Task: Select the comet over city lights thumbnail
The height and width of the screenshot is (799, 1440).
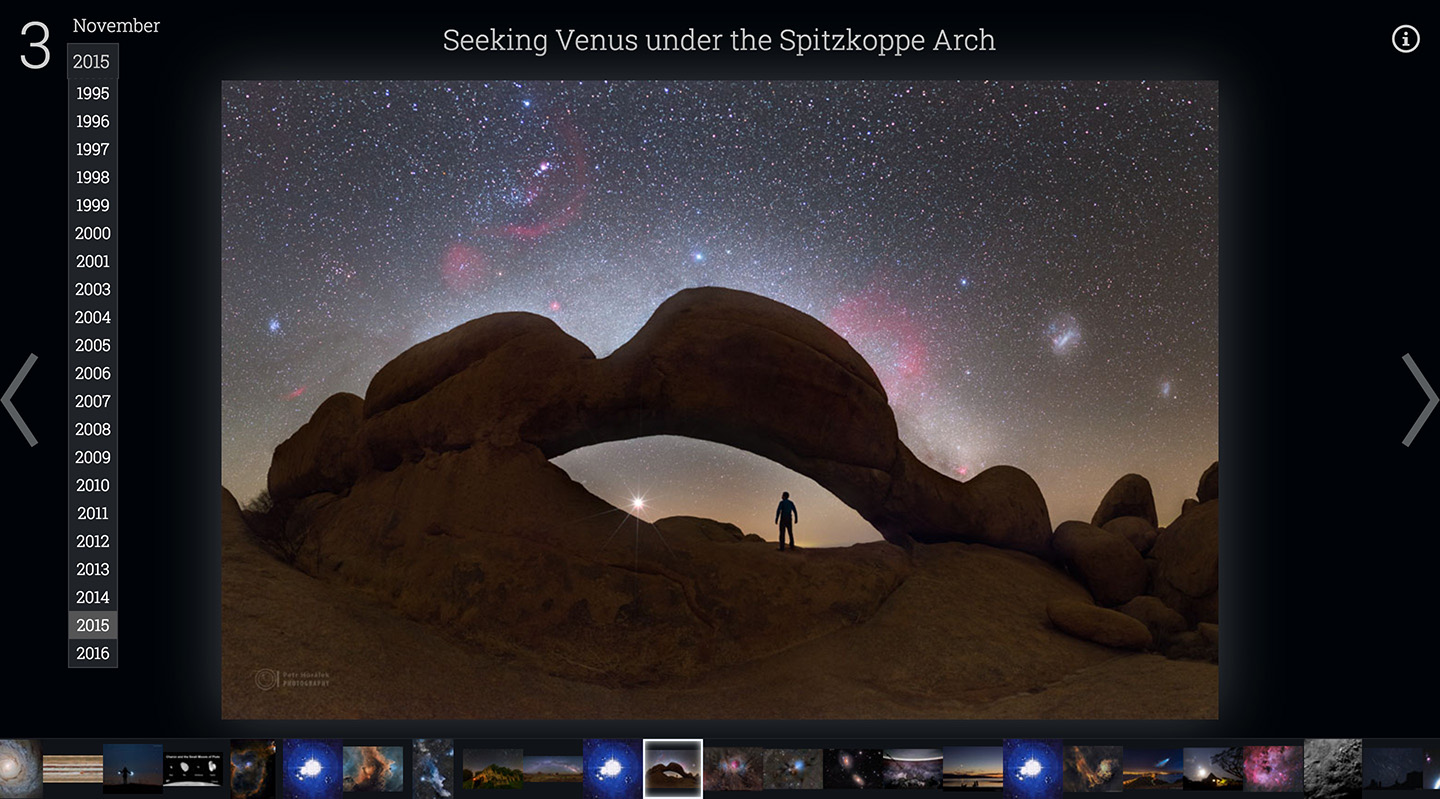Action: tap(1152, 768)
